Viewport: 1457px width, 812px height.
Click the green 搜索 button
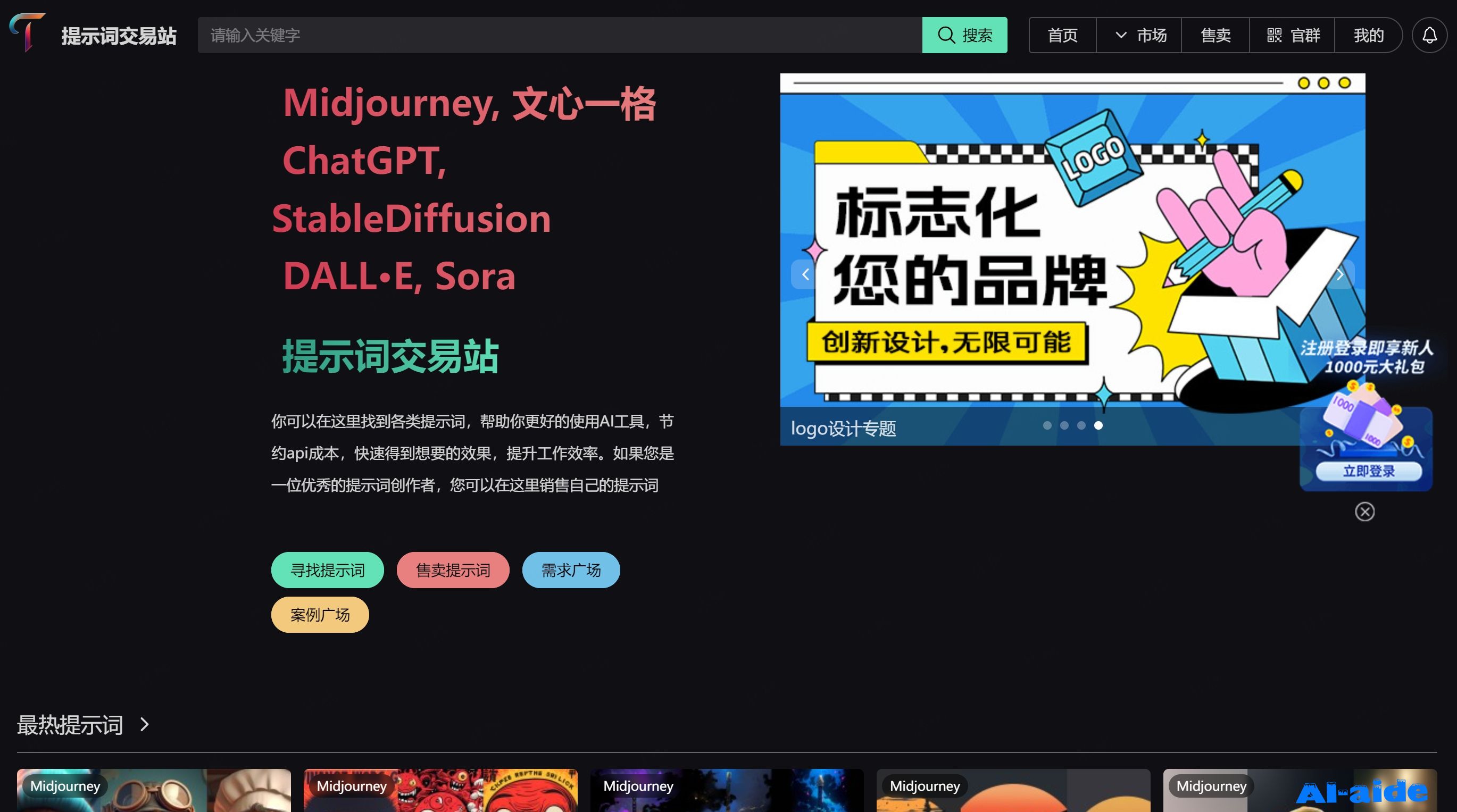(964, 35)
